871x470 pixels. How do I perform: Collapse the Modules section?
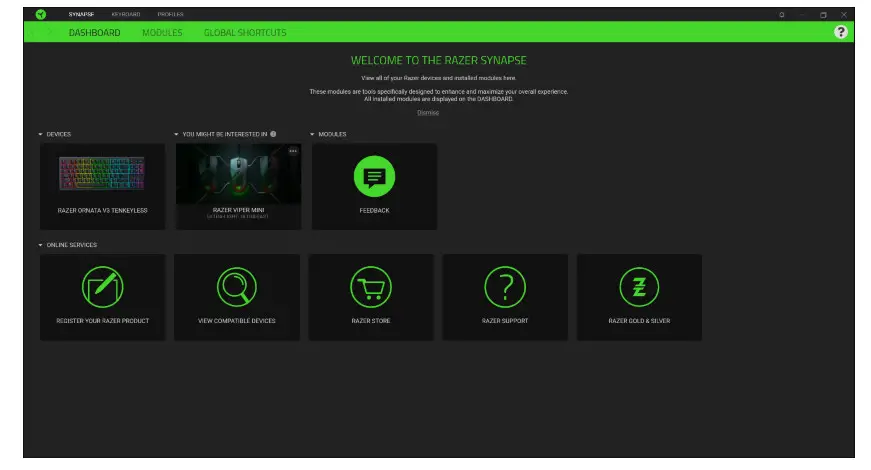(312, 134)
